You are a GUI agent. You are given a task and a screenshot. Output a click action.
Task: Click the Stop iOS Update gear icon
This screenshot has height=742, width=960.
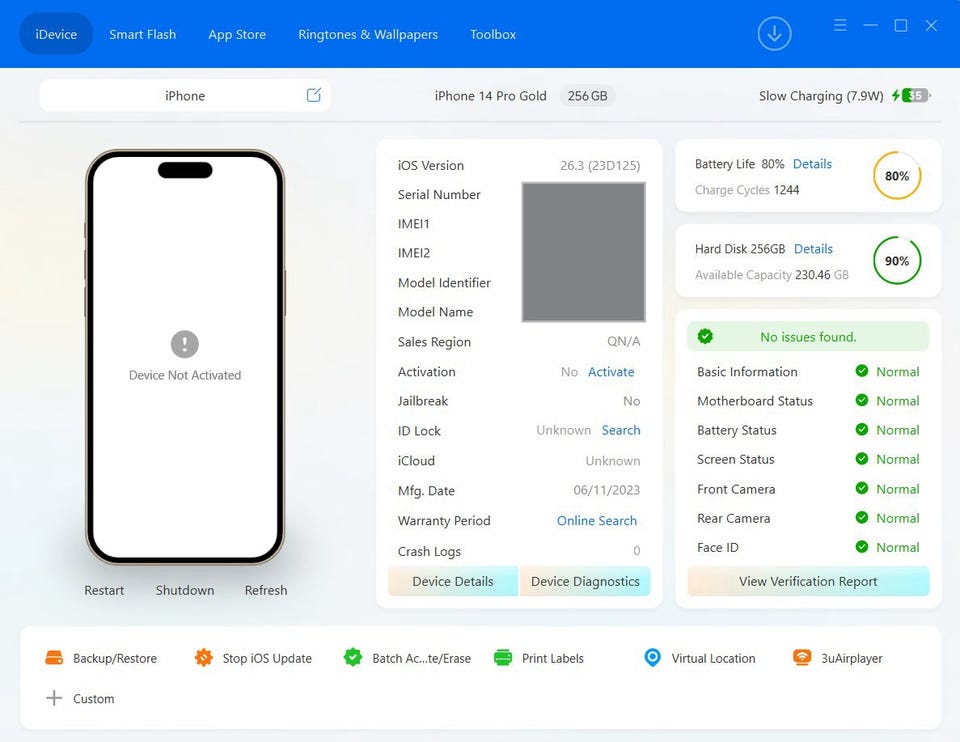[203, 658]
